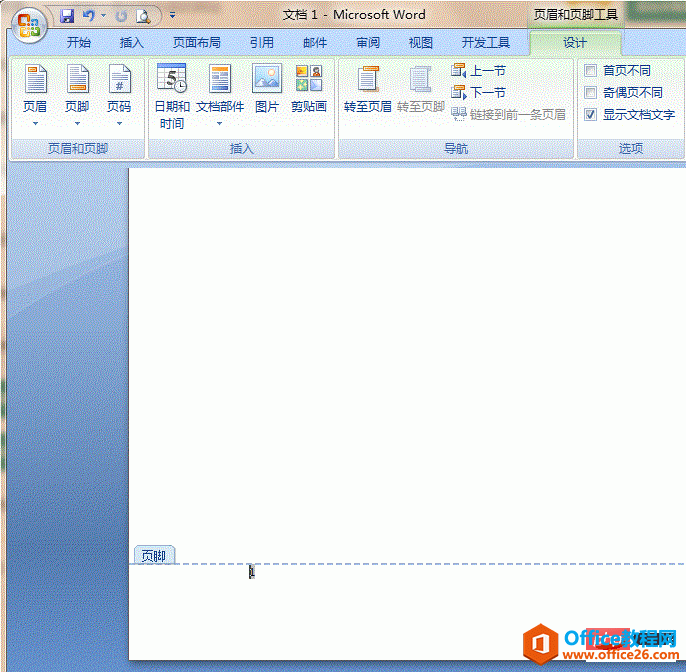Viewport: 686px width, 672px height.
Task: Switch to the 视图 tab
Action: coord(420,42)
